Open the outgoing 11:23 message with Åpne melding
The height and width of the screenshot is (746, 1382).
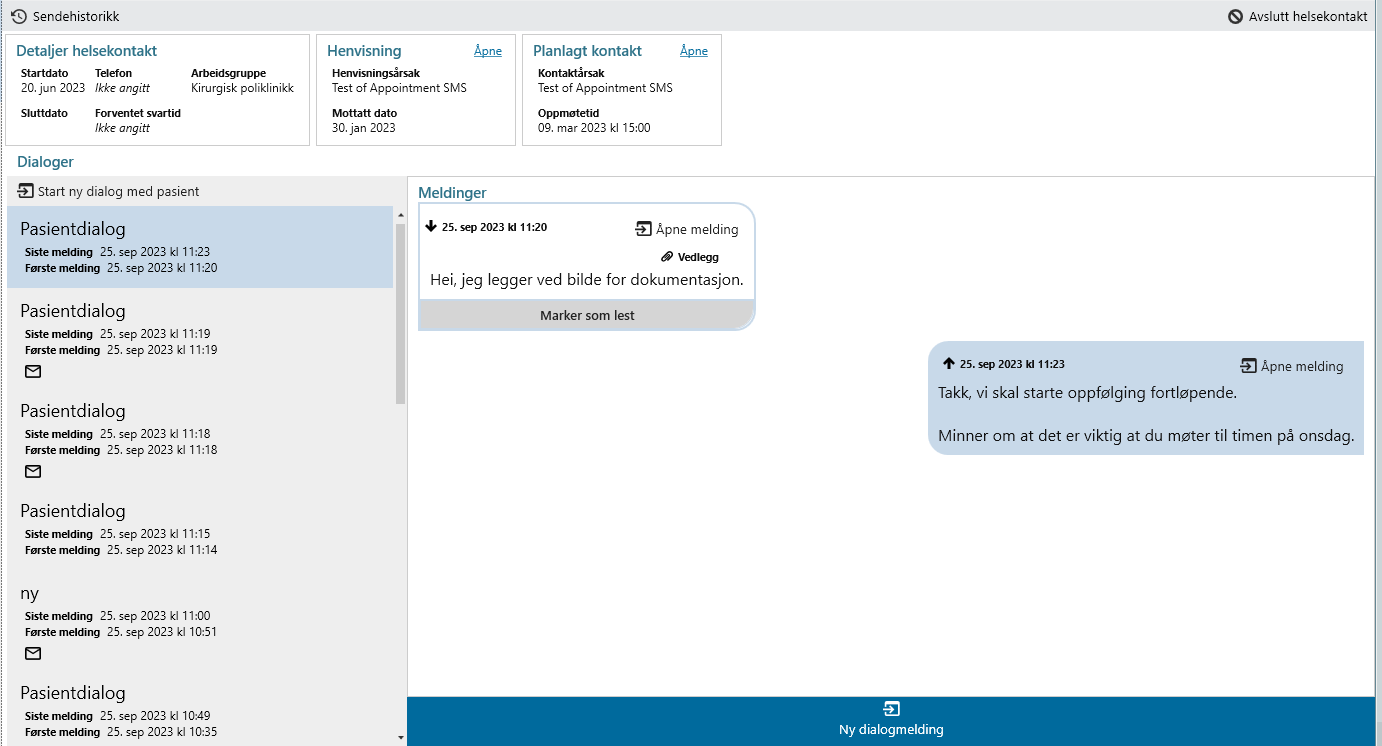click(1292, 366)
